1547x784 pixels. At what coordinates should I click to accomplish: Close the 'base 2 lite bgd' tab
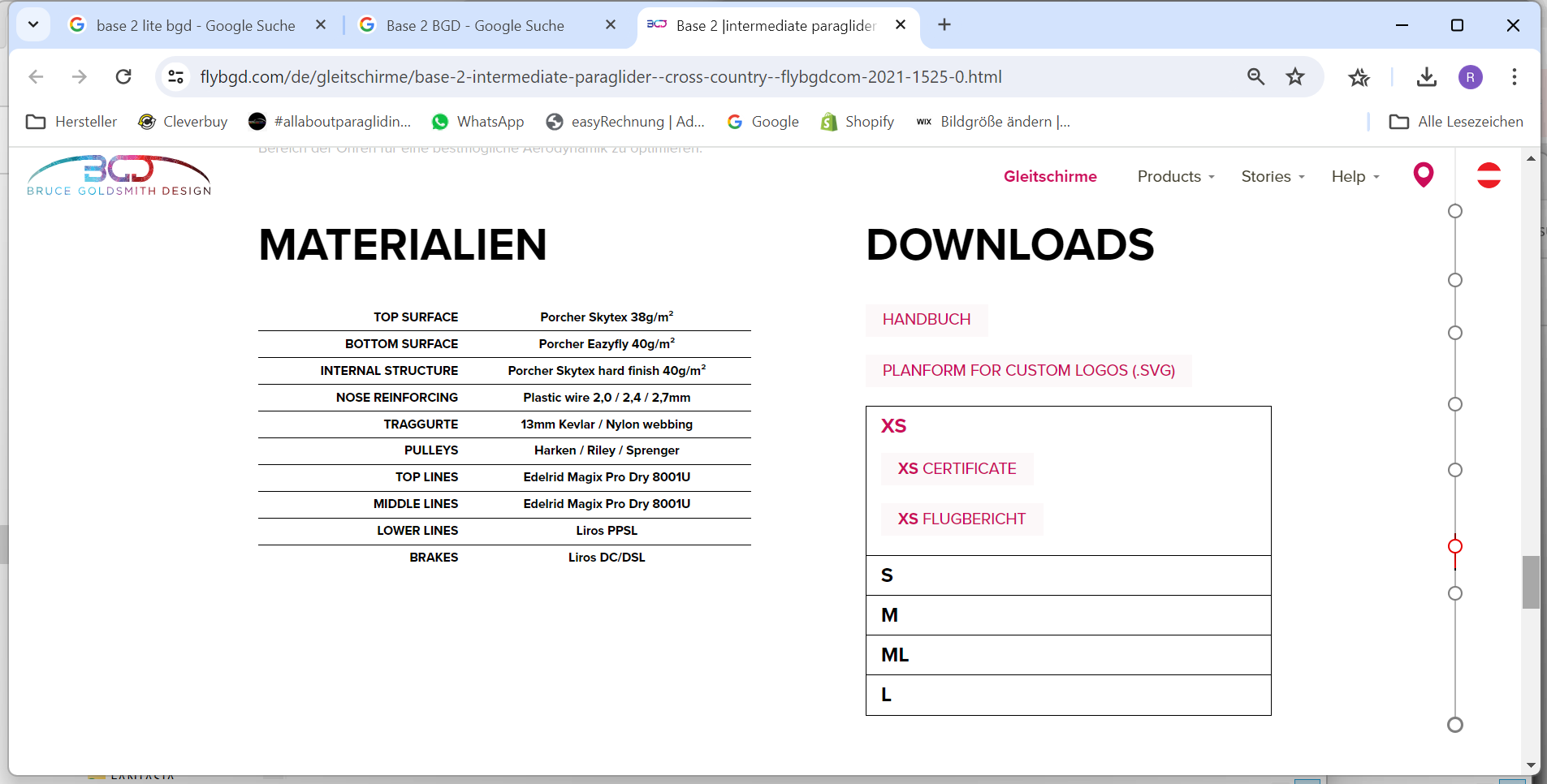pyautogui.click(x=321, y=25)
